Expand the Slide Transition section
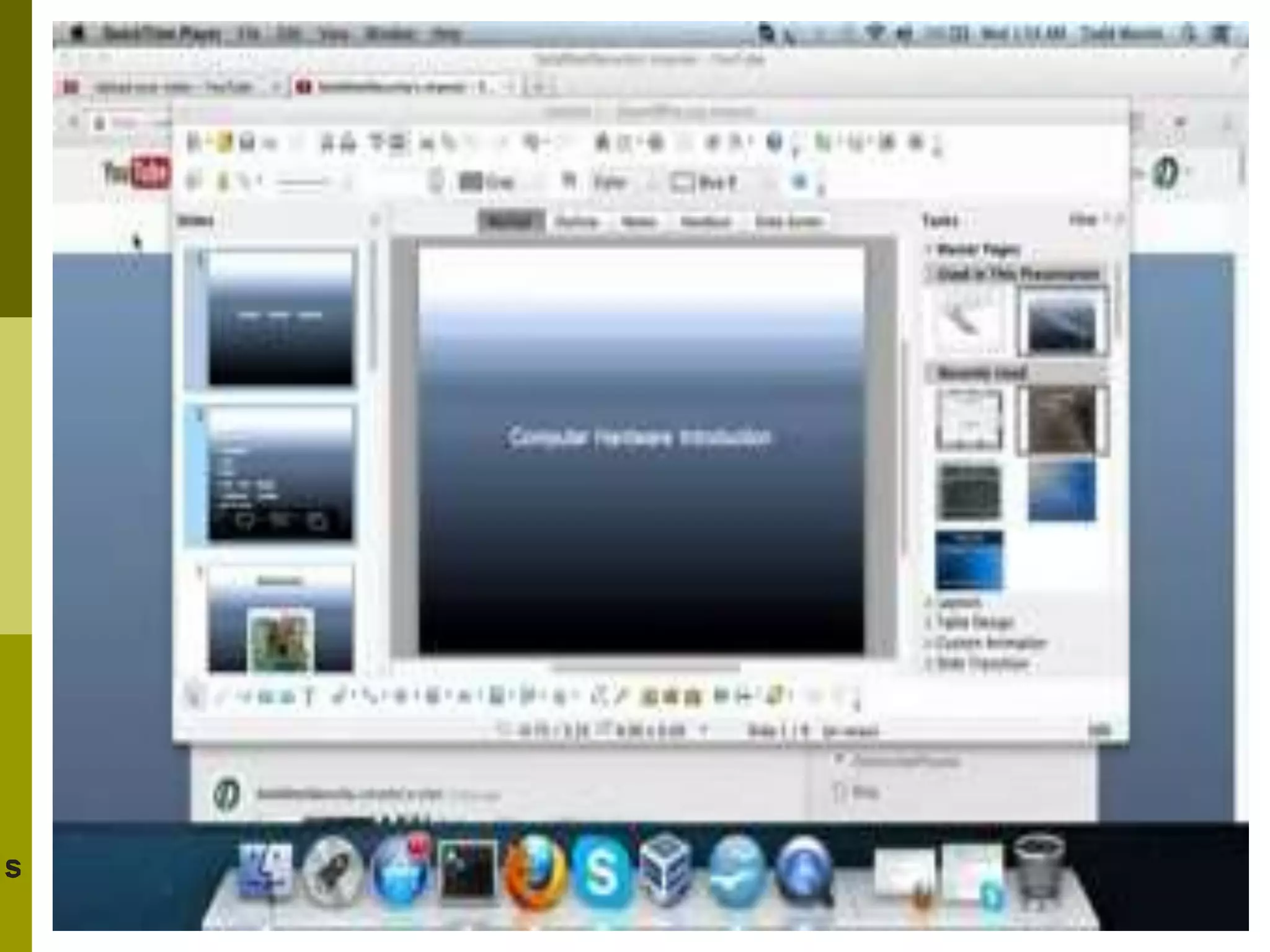 (x=983, y=663)
